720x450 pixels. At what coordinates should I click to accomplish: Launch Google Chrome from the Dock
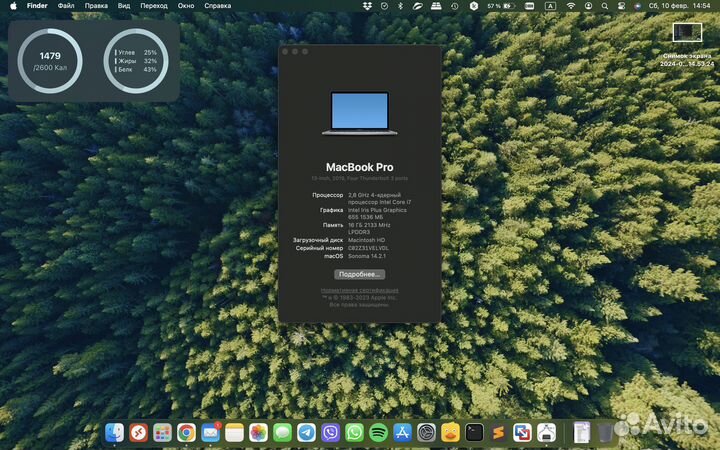pyautogui.click(x=186, y=433)
